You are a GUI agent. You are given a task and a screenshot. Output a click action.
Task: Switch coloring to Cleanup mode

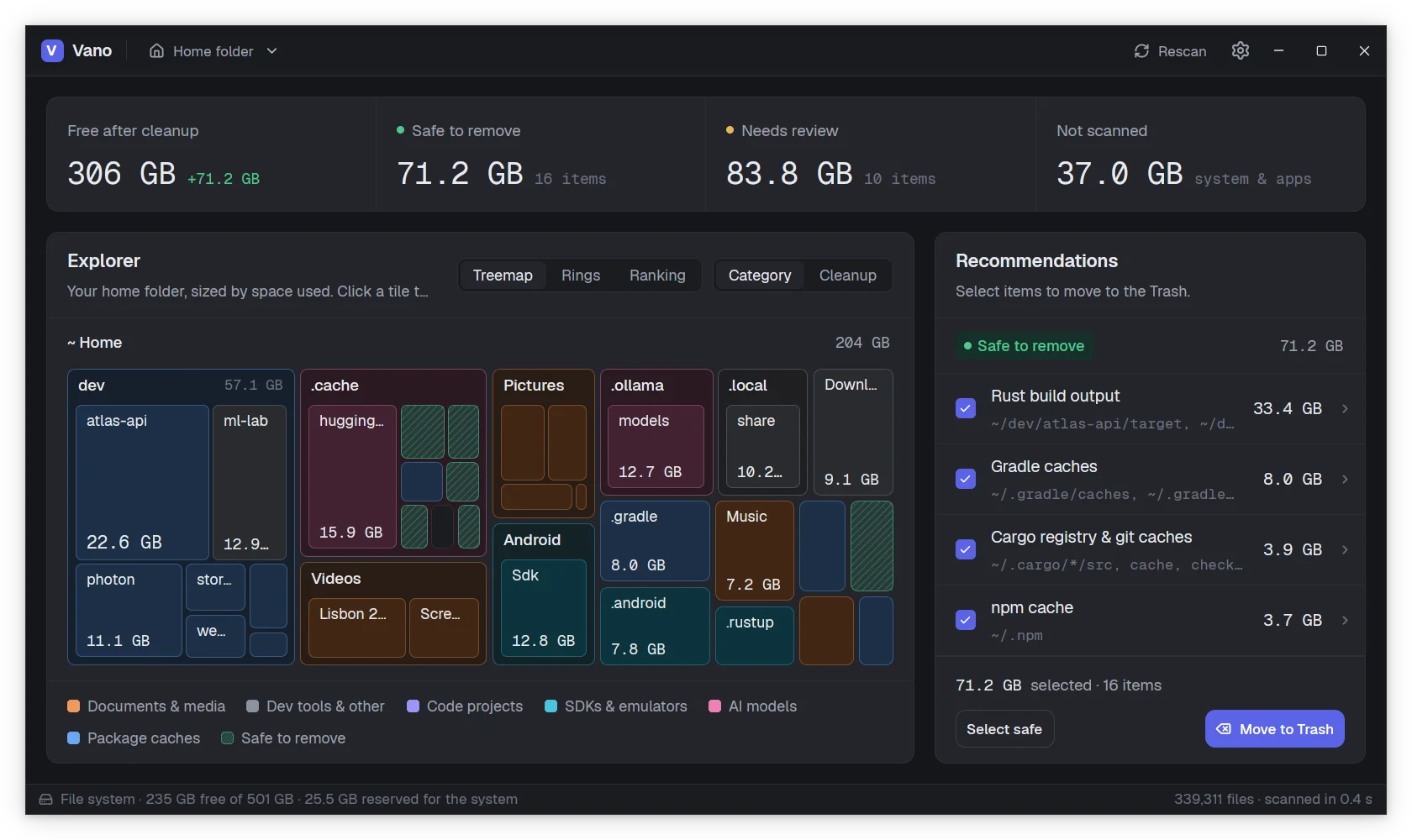[x=847, y=276]
